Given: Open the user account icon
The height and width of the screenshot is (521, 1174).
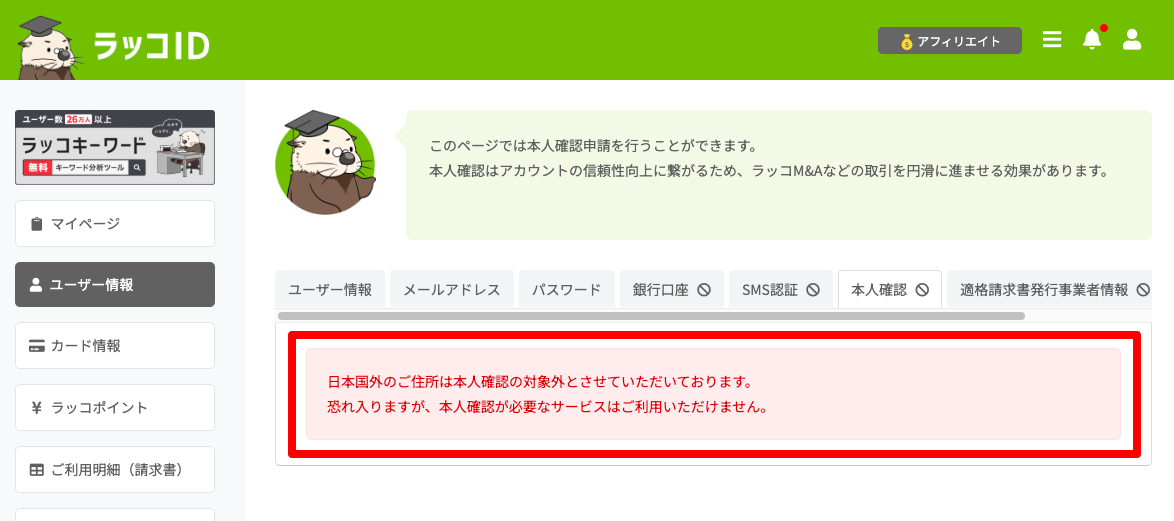Looking at the screenshot, I should [x=1131, y=40].
